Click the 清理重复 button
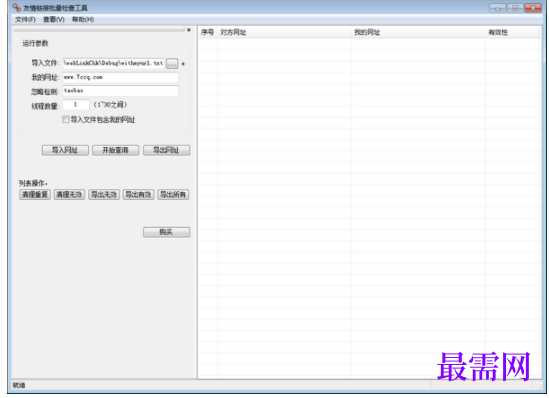Viewport: 549px width, 398px height. 35,195
